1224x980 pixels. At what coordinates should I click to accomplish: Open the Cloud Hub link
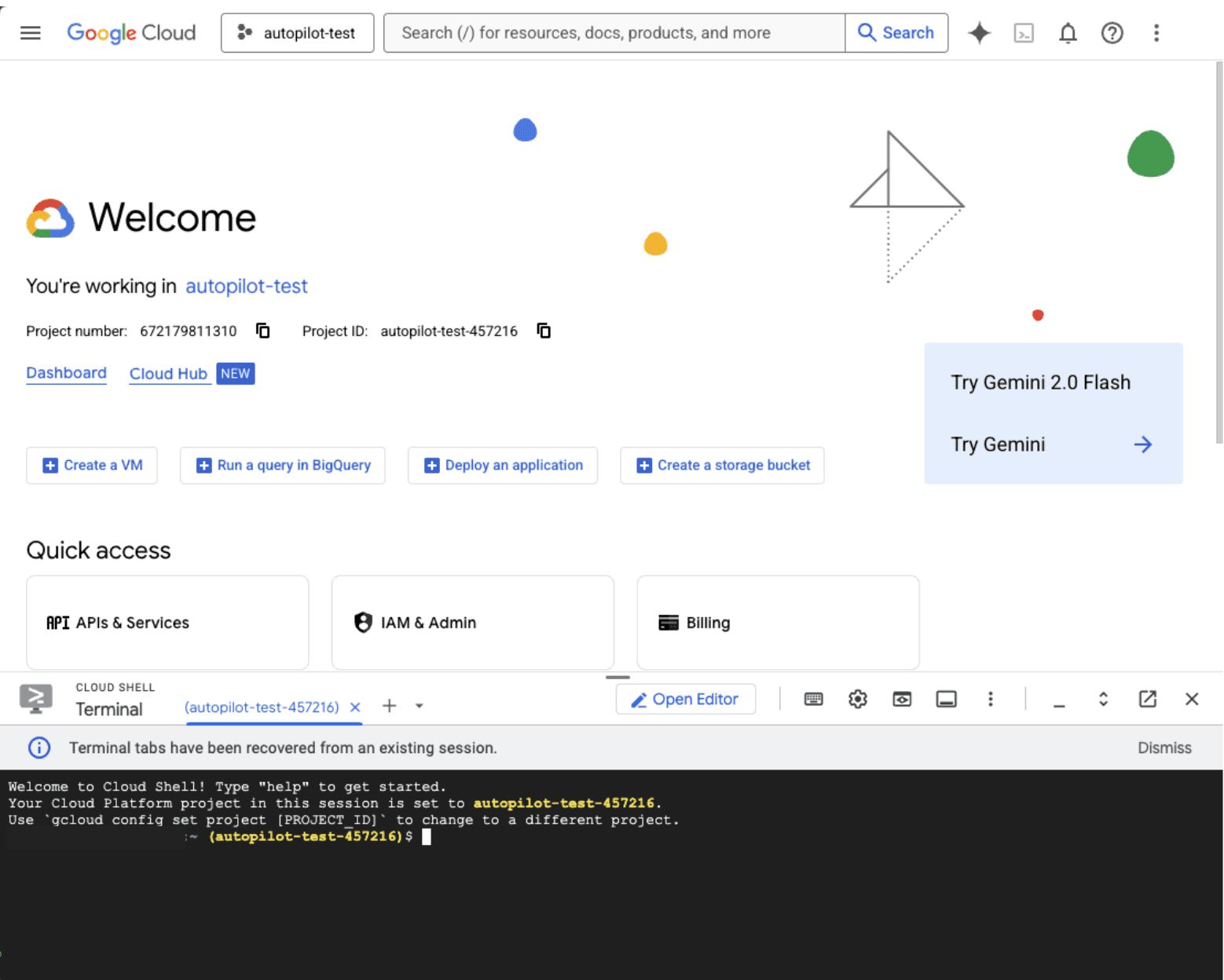(168, 374)
